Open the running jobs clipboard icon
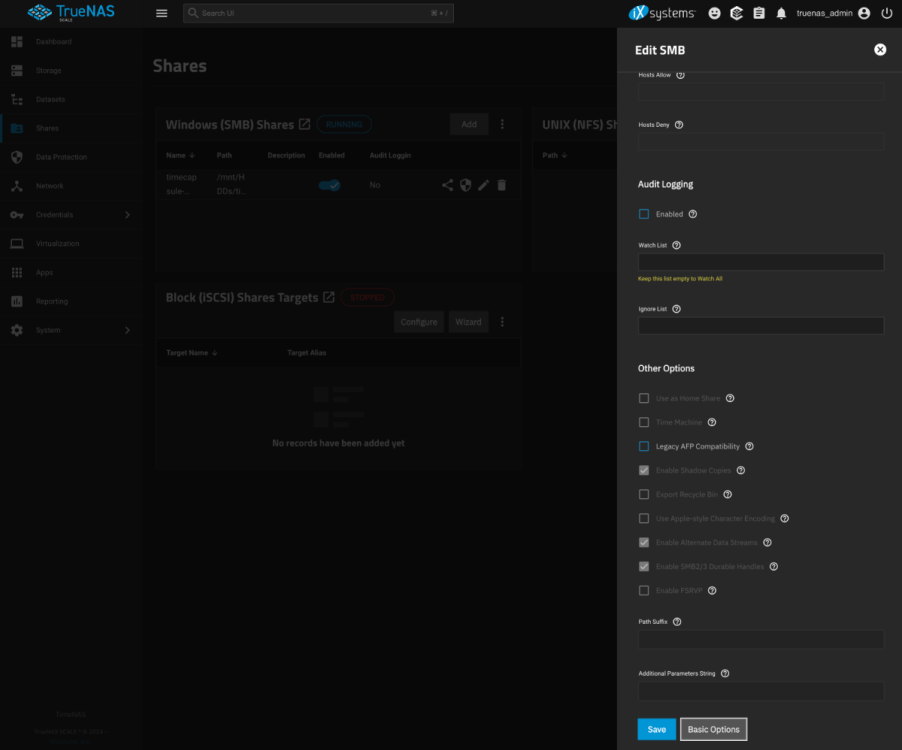The height and width of the screenshot is (750, 902). 758,13
